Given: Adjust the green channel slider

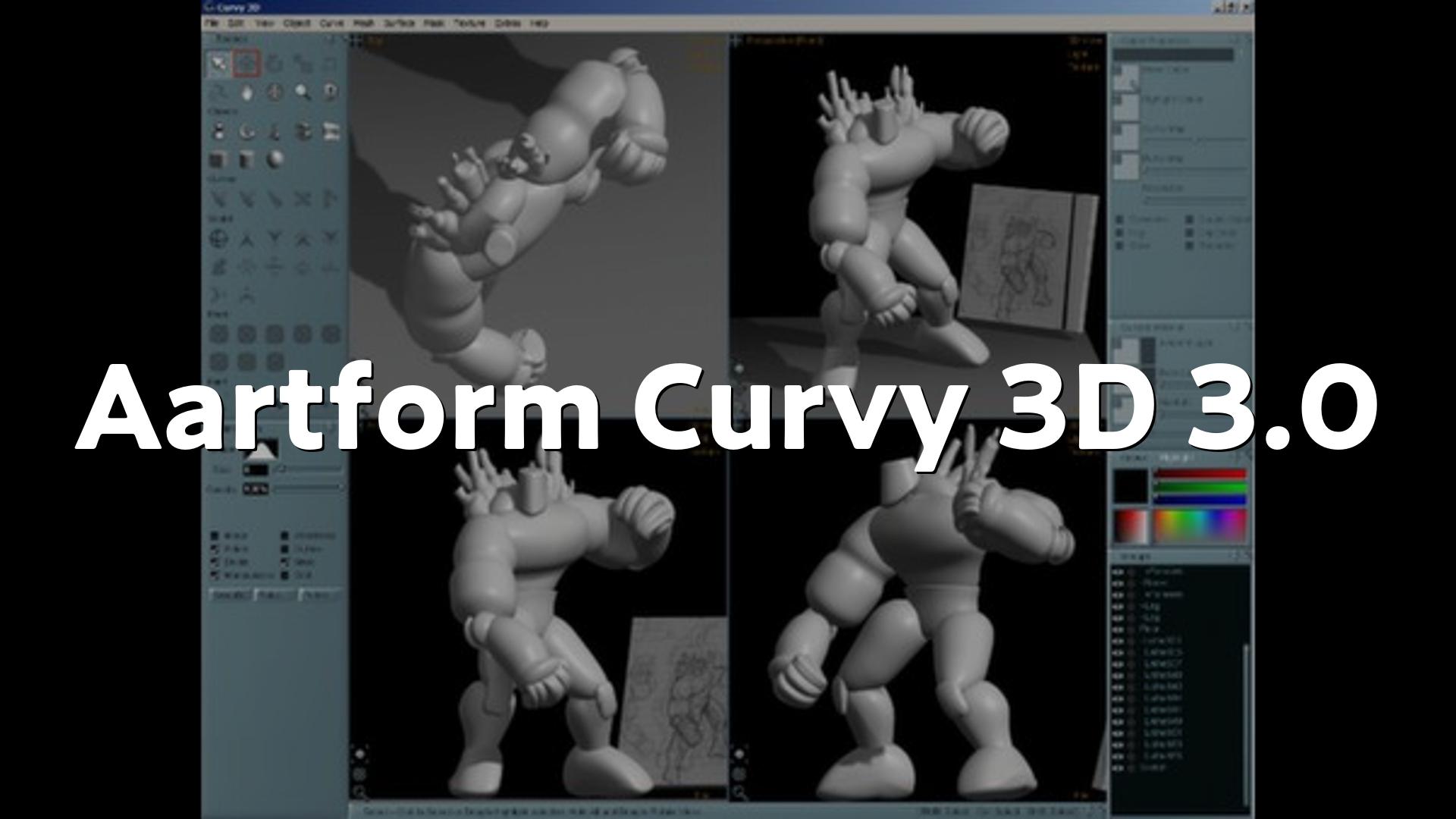Looking at the screenshot, I should pyautogui.click(x=1200, y=487).
